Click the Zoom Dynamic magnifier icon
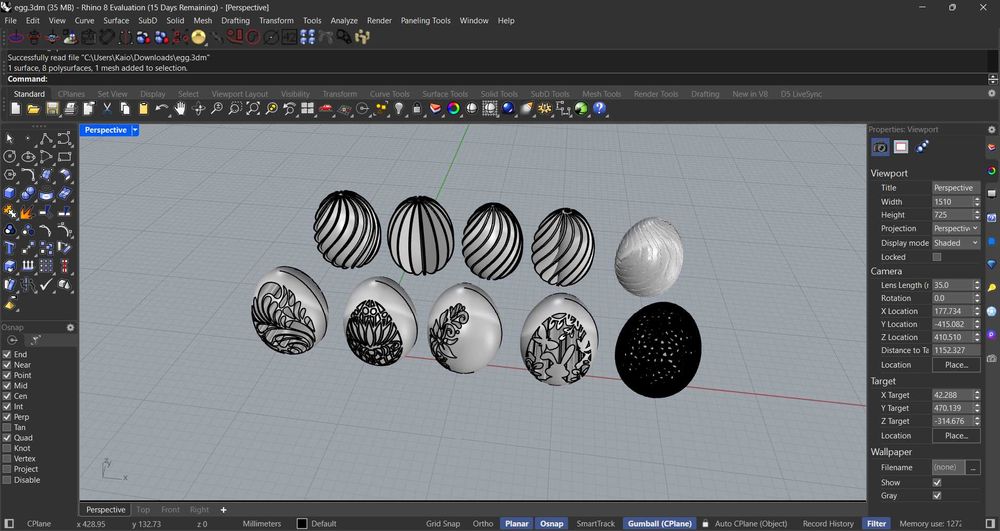 pos(217,109)
